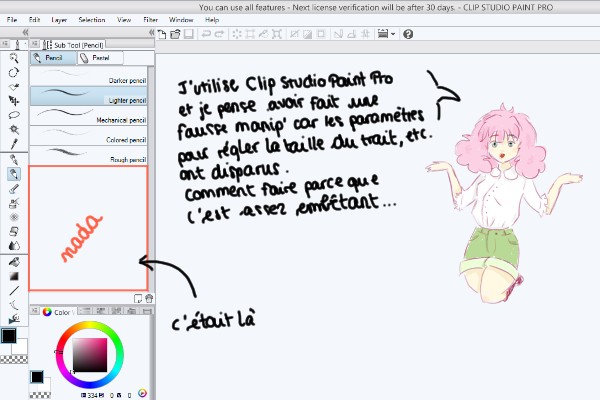600x400 pixels.
Task: Click the delete sub tool trash icon
Action: point(149,298)
